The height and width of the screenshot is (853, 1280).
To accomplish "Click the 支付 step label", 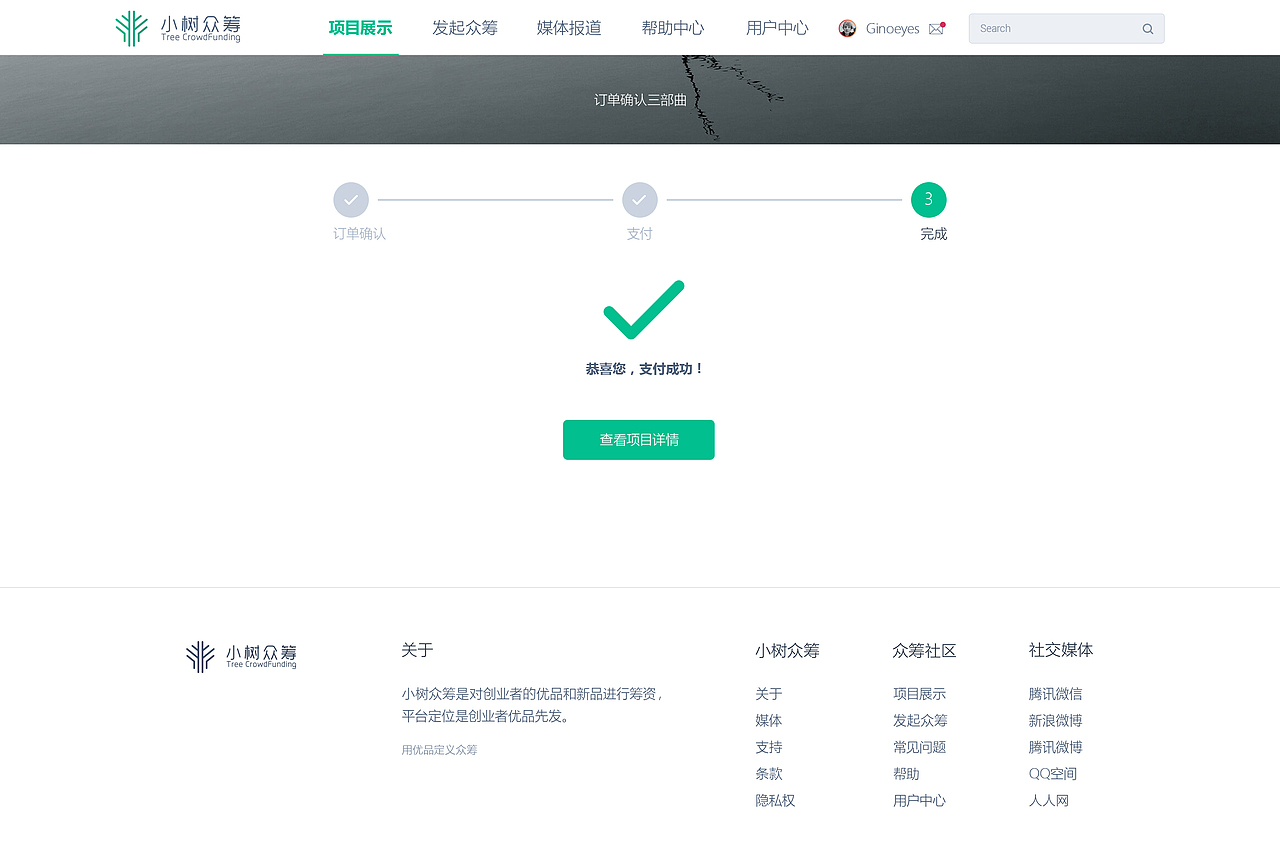I will tap(640, 234).
